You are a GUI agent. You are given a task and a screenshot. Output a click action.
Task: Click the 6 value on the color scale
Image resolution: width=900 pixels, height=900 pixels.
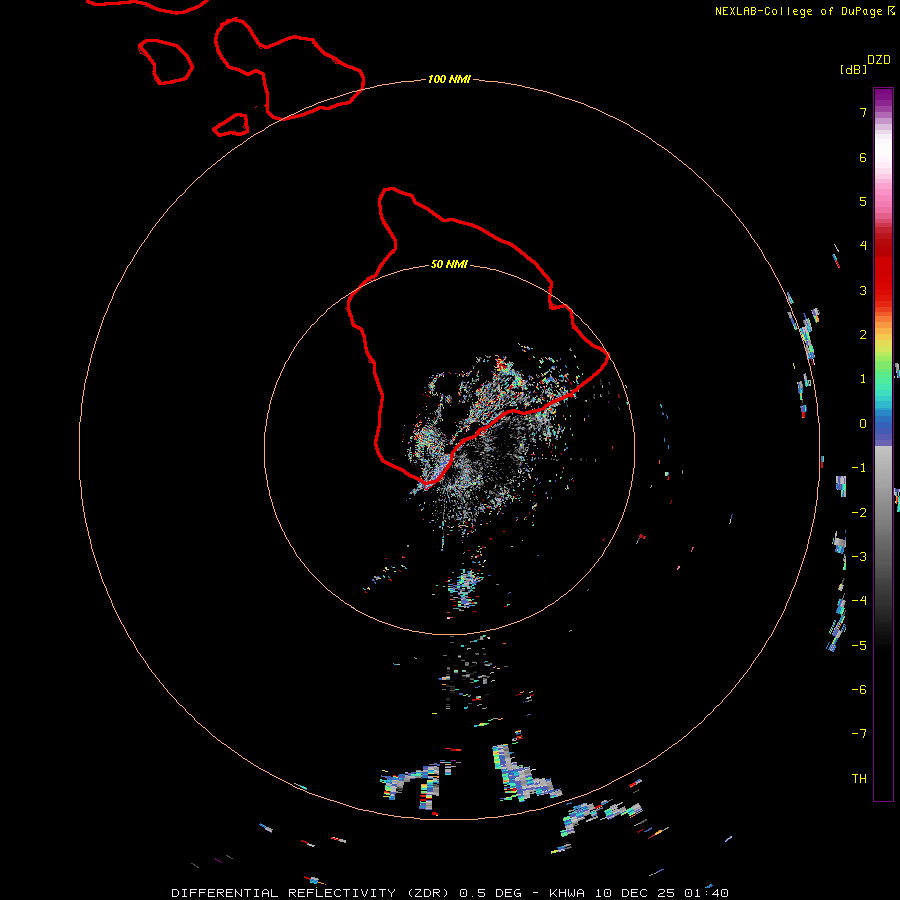point(863,157)
